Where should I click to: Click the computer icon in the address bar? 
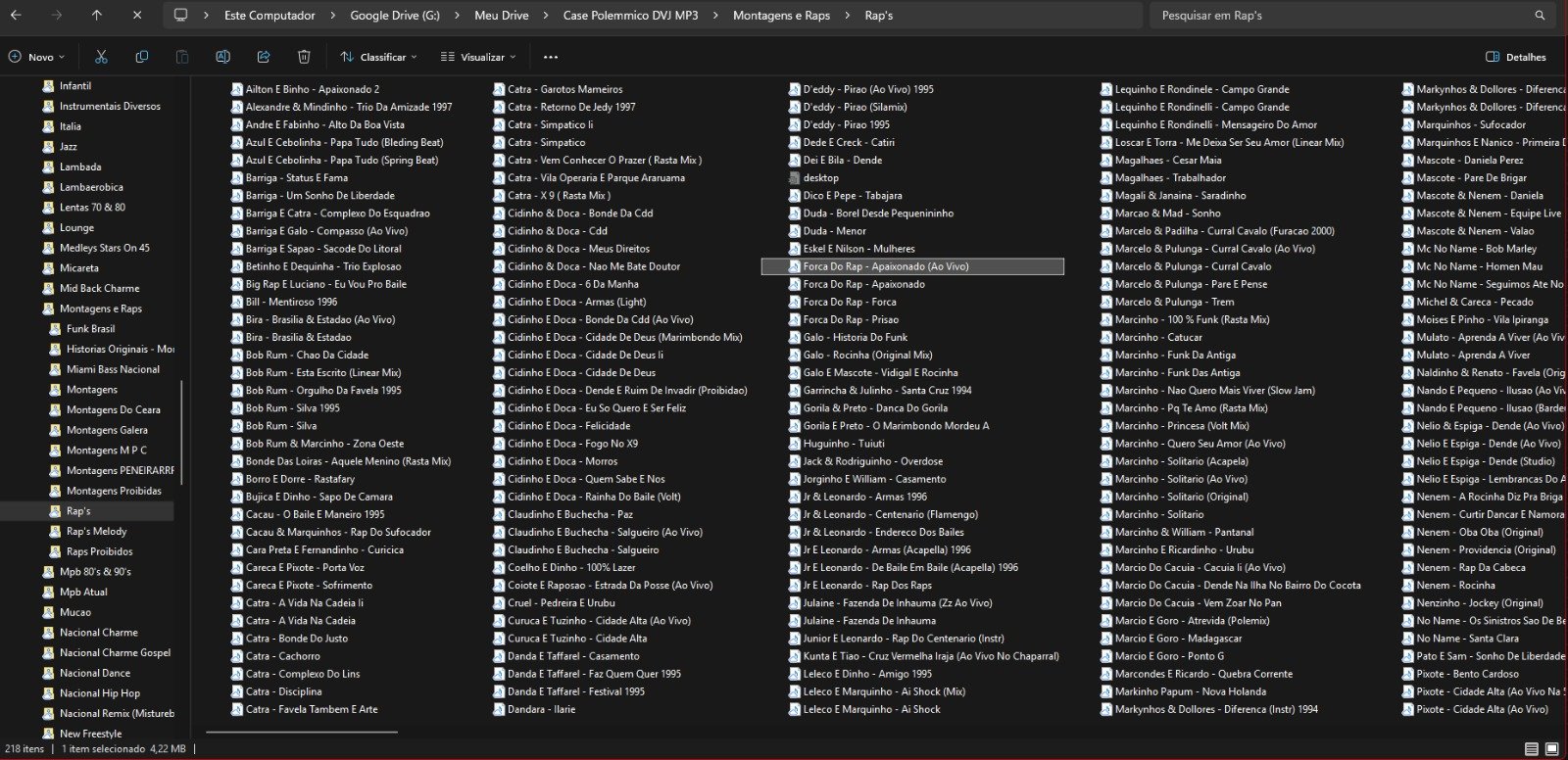pyautogui.click(x=180, y=16)
